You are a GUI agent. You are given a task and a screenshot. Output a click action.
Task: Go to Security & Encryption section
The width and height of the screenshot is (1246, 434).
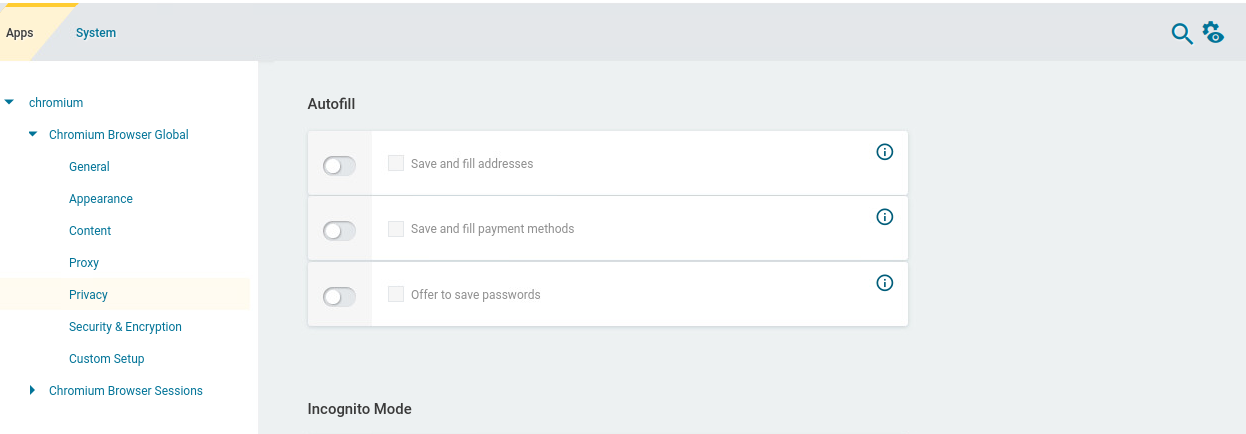125,327
